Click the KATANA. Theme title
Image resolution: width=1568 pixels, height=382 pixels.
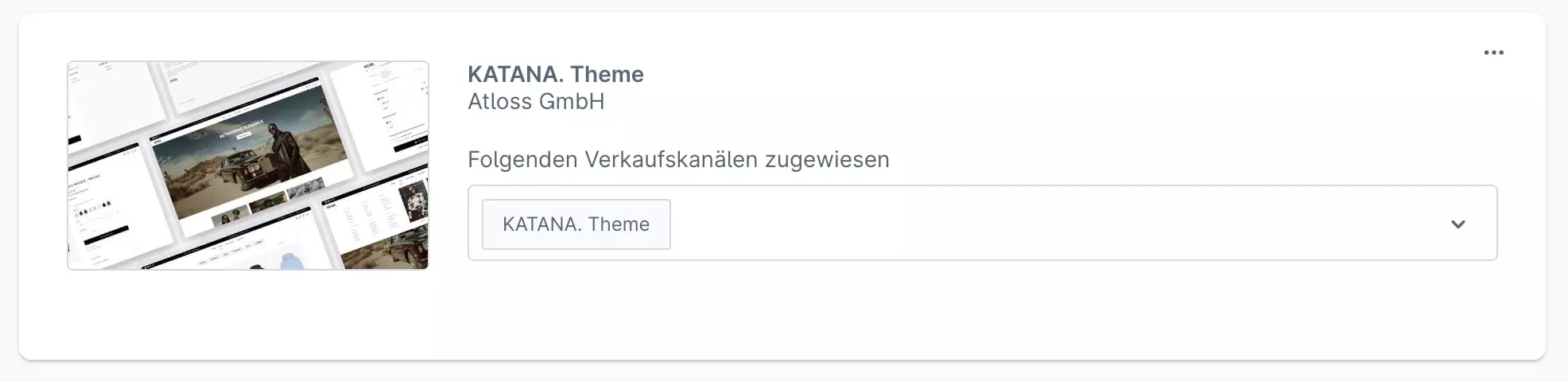555,74
